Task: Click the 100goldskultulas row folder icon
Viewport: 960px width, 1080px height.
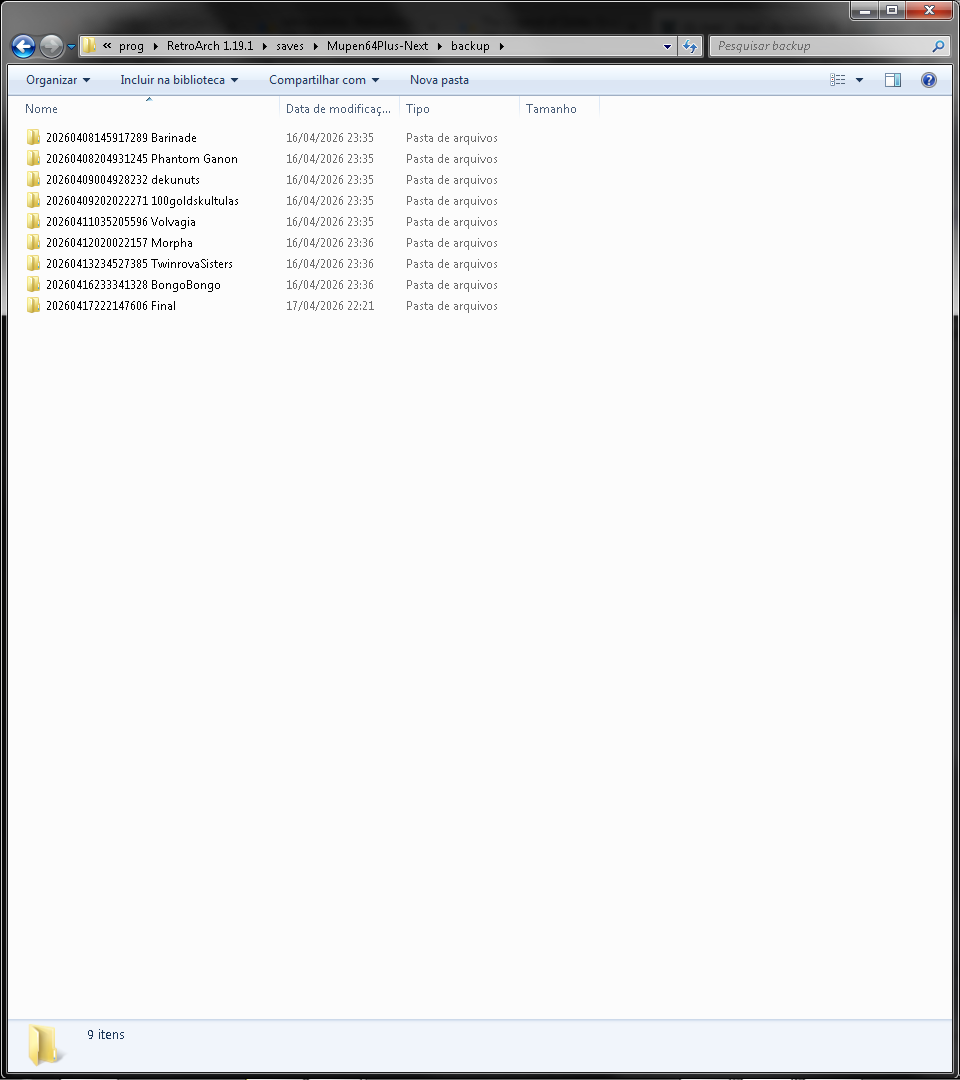Action: tap(34, 200)
